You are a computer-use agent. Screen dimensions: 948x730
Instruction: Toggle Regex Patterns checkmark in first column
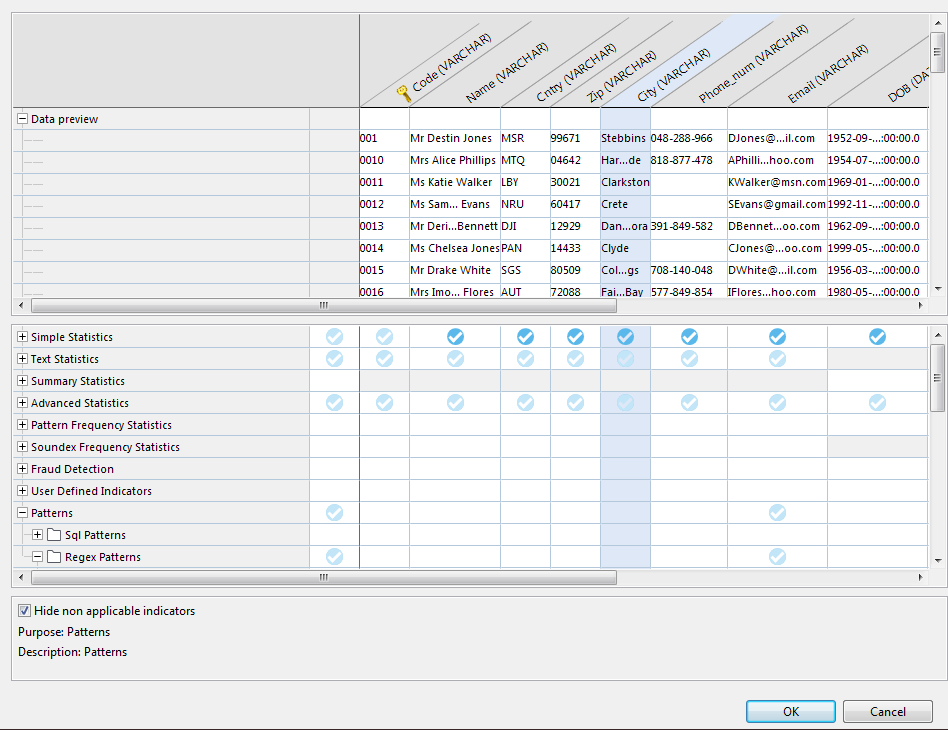click(x=334, y=557)
